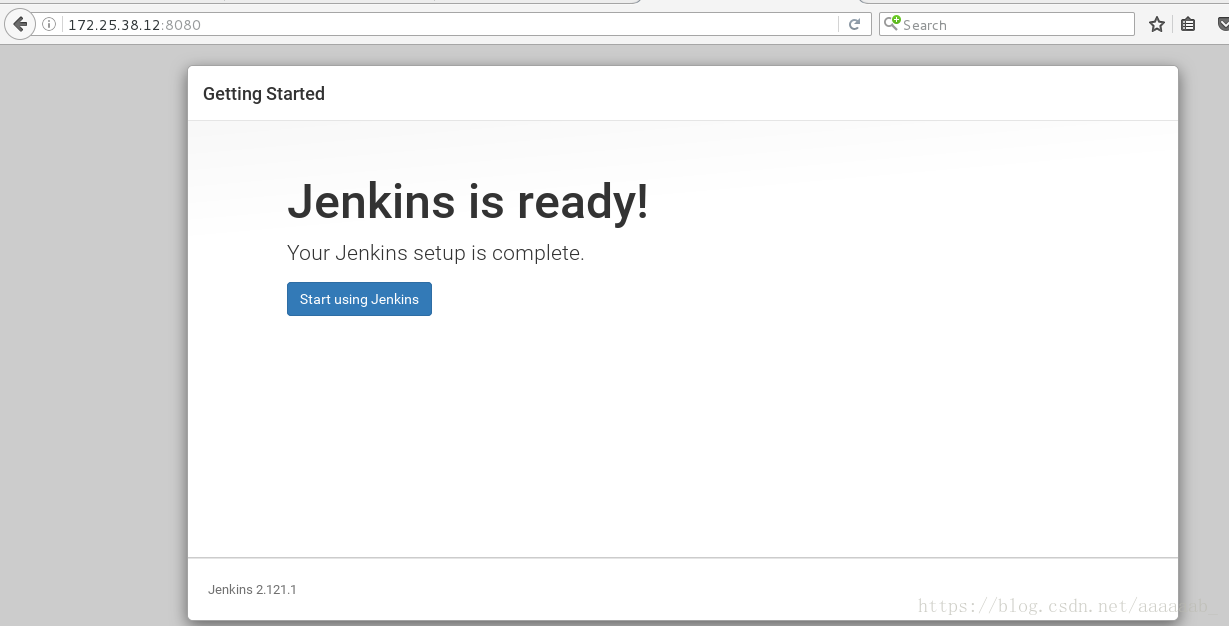This screenshot has width=1229, height=626.
Task: Focus the address bar showing 172.25.38.12:8080
Action: tap(450, 25)
